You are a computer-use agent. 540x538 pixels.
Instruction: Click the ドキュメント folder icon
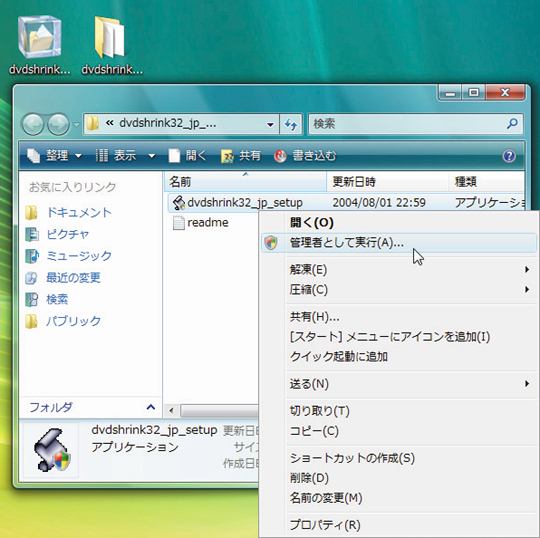point(31,213)
